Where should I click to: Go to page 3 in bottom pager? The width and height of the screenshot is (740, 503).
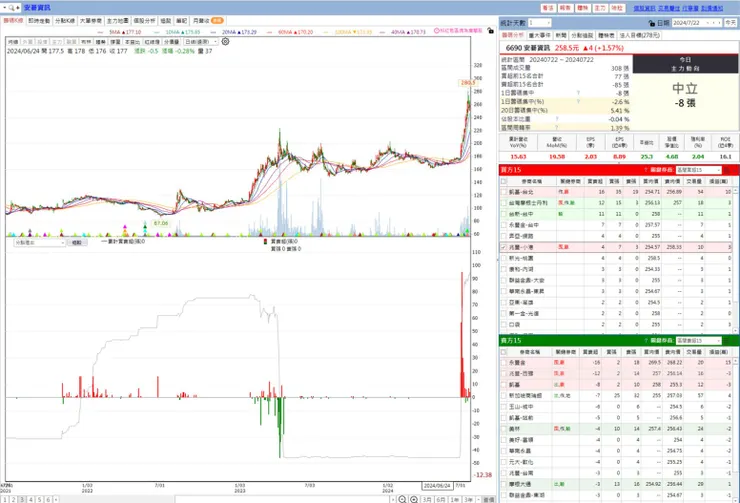coord(22,499)
